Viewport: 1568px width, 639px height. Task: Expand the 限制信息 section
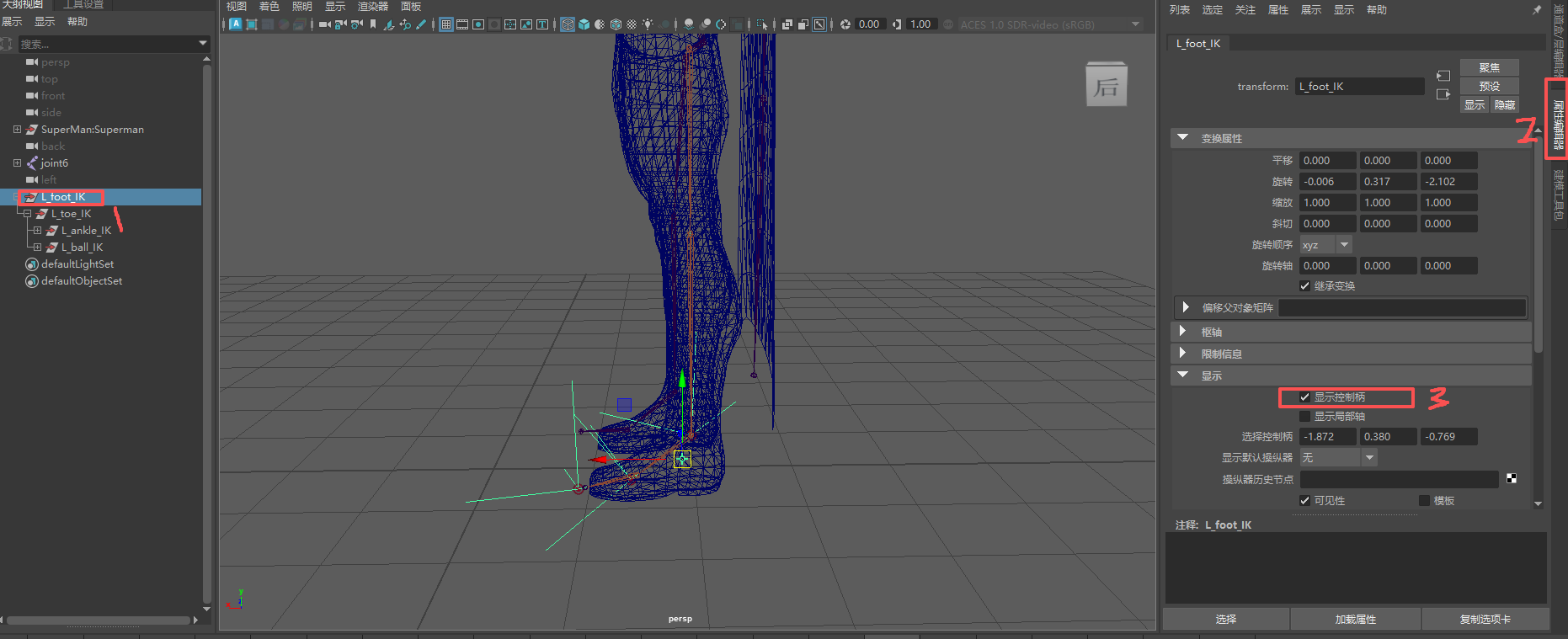[x=1183, y=354]
